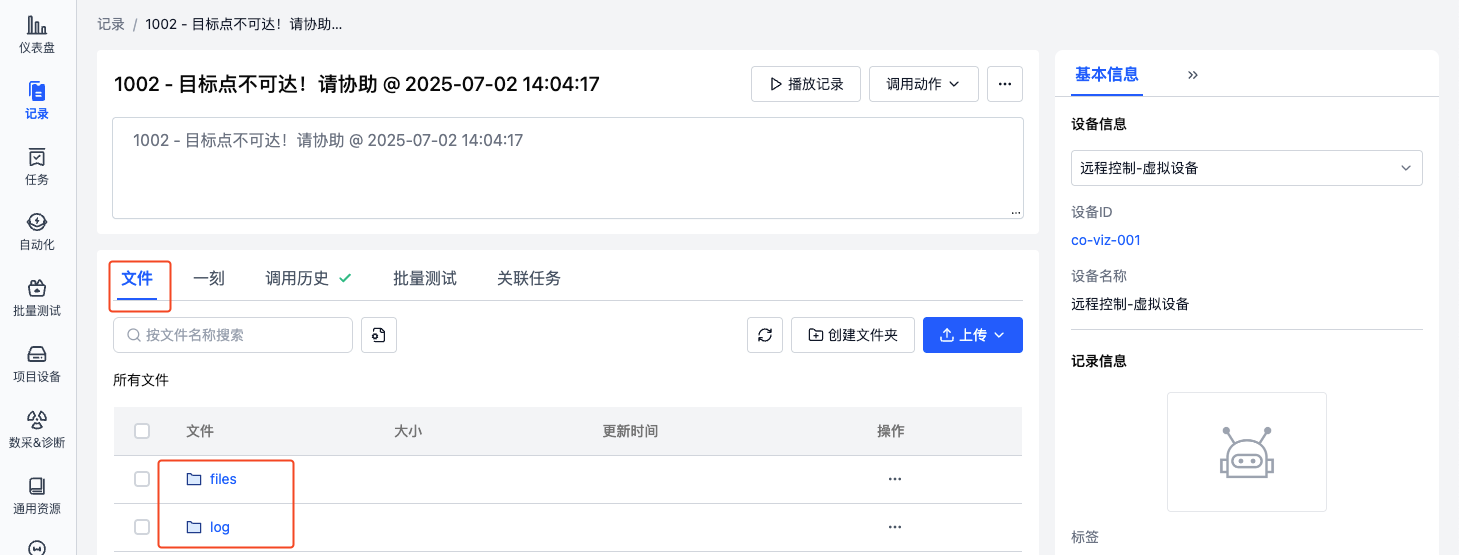Open the 调用动作 dropdown
Image resolution: width=1459 pixels, height=555 pixels.
[x=924, y=84]
